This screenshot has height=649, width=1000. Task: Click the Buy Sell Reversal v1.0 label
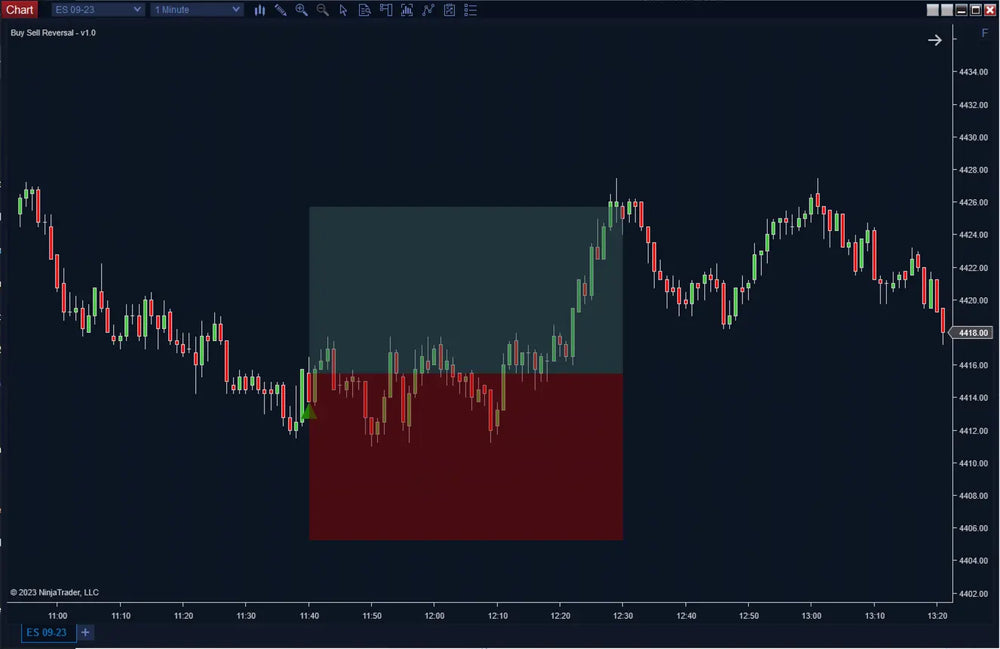tap(52, 32)
